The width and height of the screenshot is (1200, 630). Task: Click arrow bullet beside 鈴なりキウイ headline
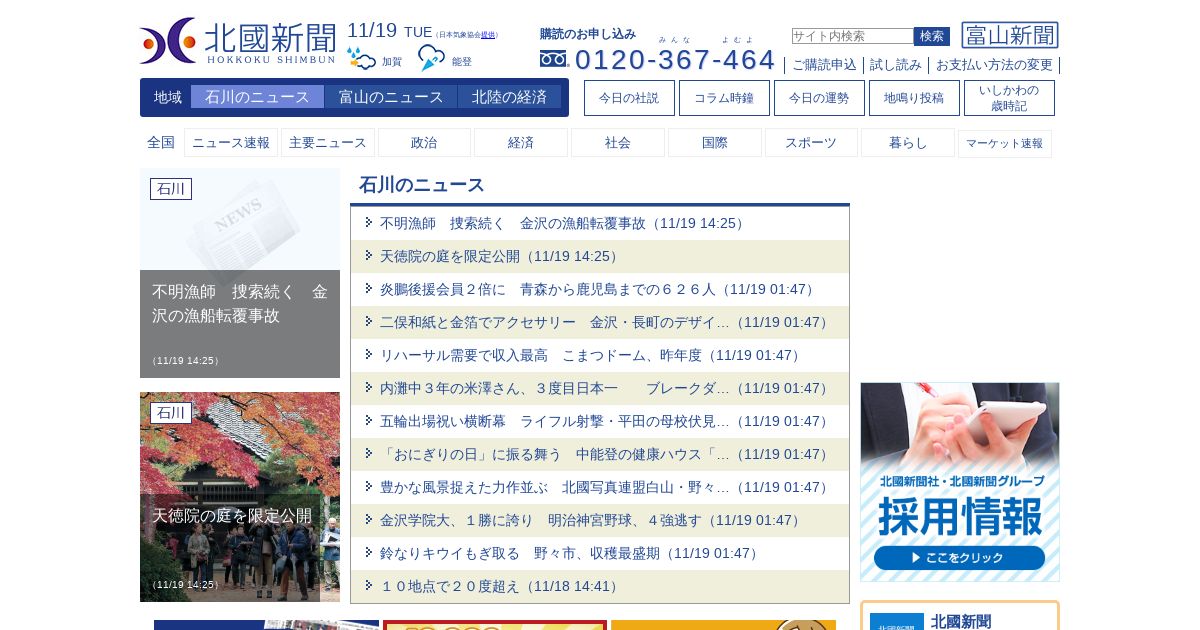click(369, 552)
